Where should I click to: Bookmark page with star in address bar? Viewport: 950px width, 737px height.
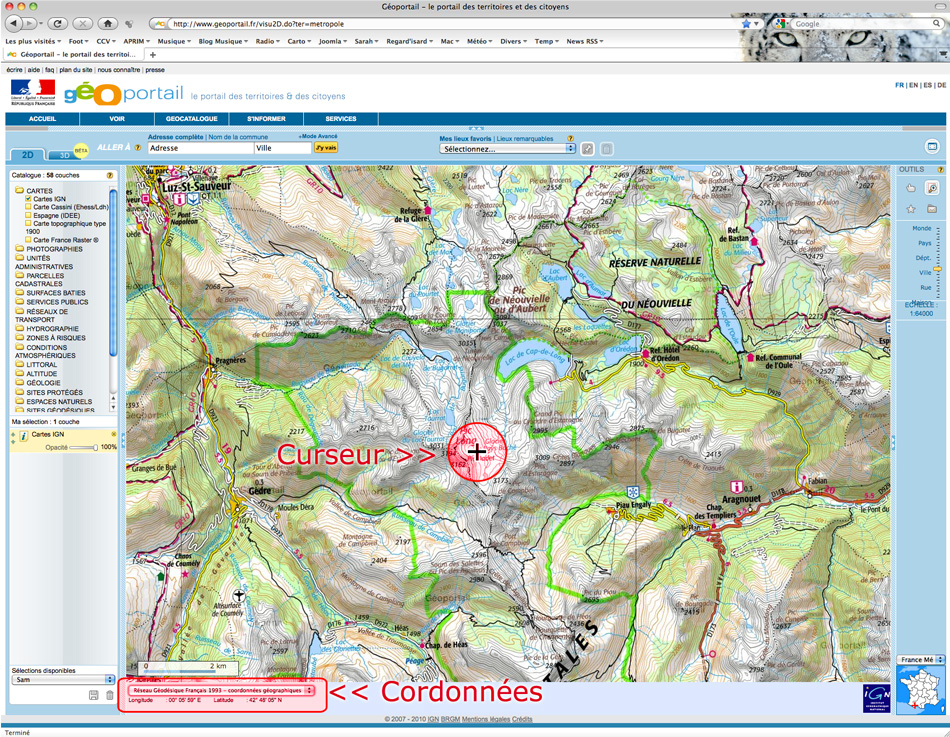(x=746, y=24)
